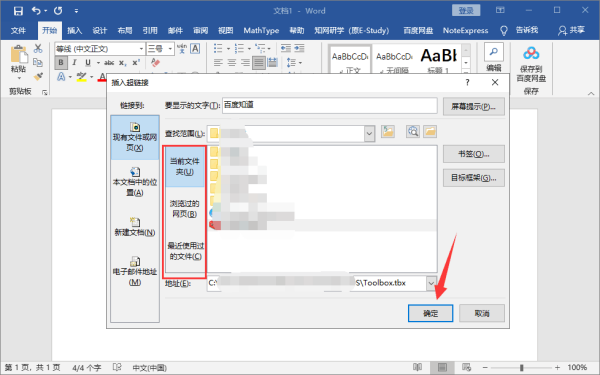This screenshot has width=600, height=375.
Task: Expand the 地址 address dropdown arrow
Action: pos(431,284)
